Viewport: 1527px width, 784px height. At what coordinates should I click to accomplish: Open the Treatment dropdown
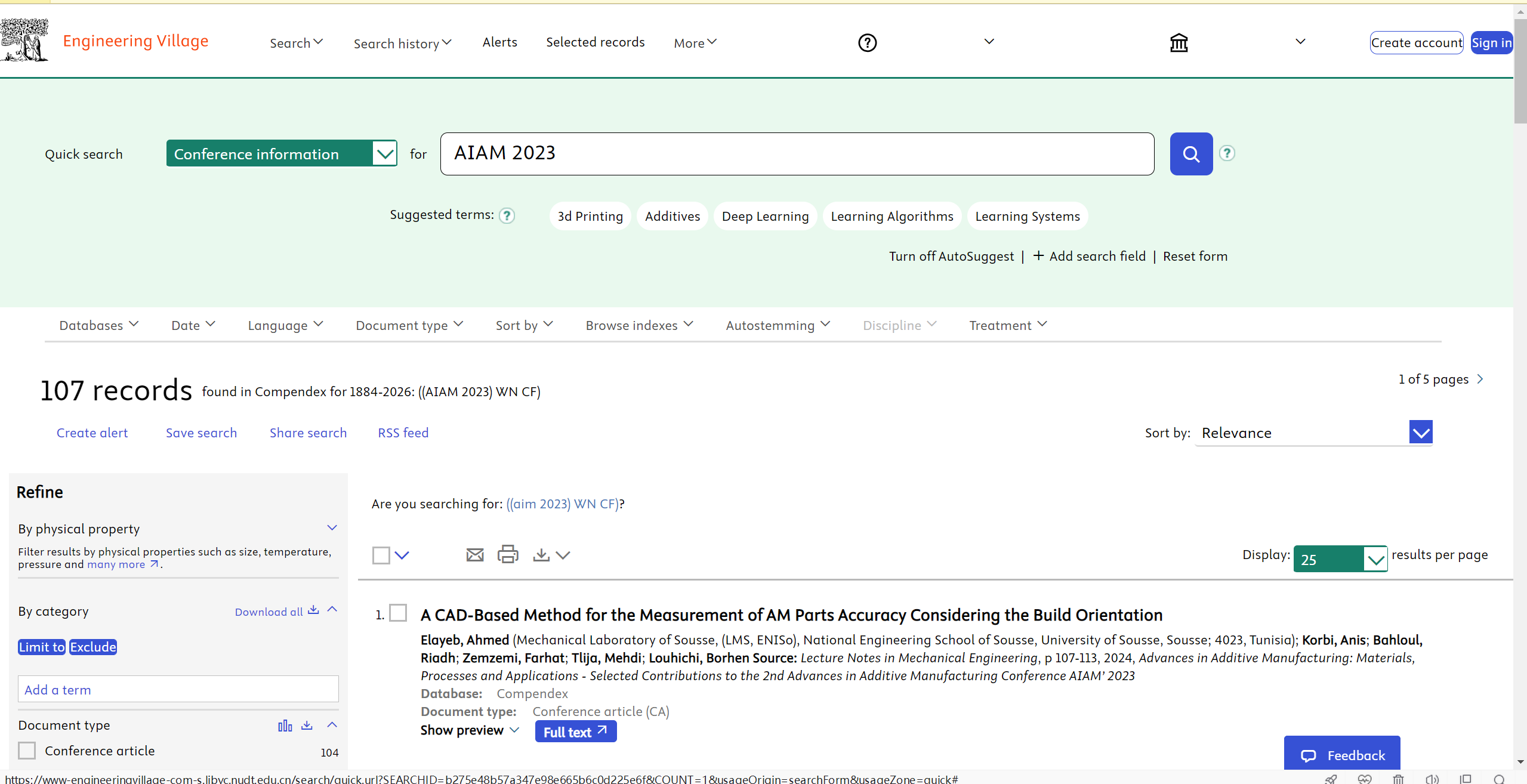click(x=1008, y=325)
